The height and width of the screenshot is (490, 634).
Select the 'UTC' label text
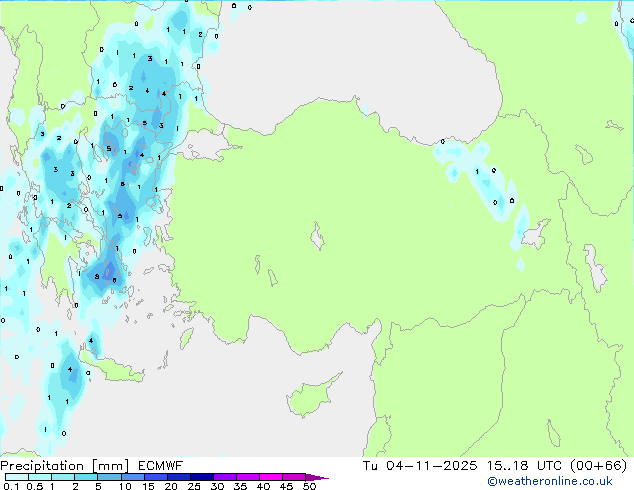(549, 466)
